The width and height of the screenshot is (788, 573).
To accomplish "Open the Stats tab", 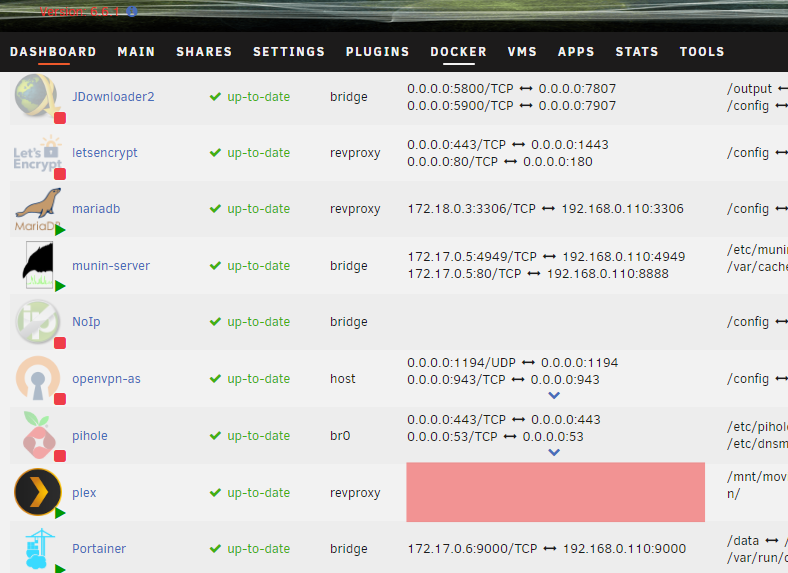I will [x=637, y=52].
